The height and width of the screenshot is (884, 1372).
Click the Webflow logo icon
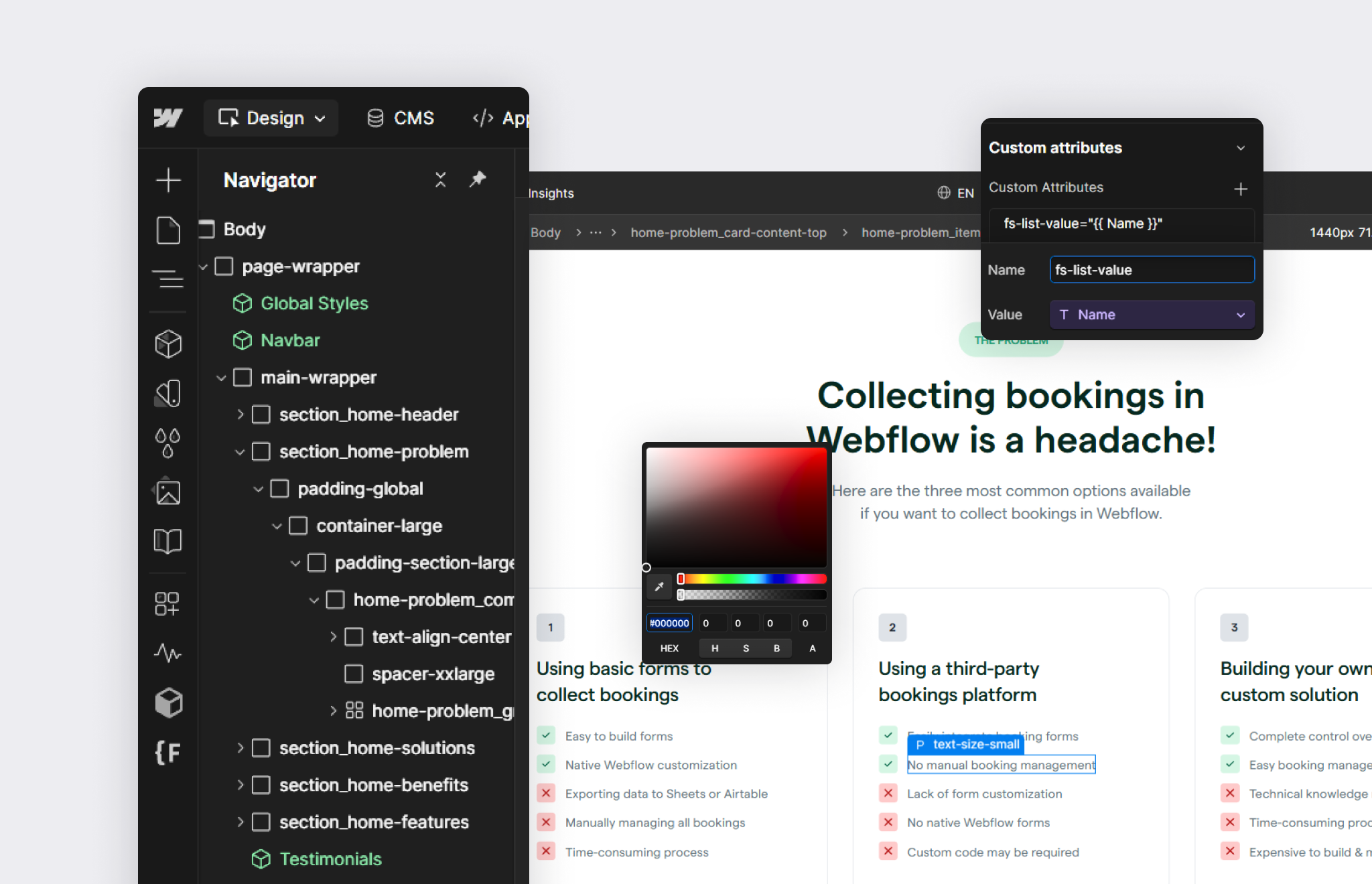(x=167, y=118)
